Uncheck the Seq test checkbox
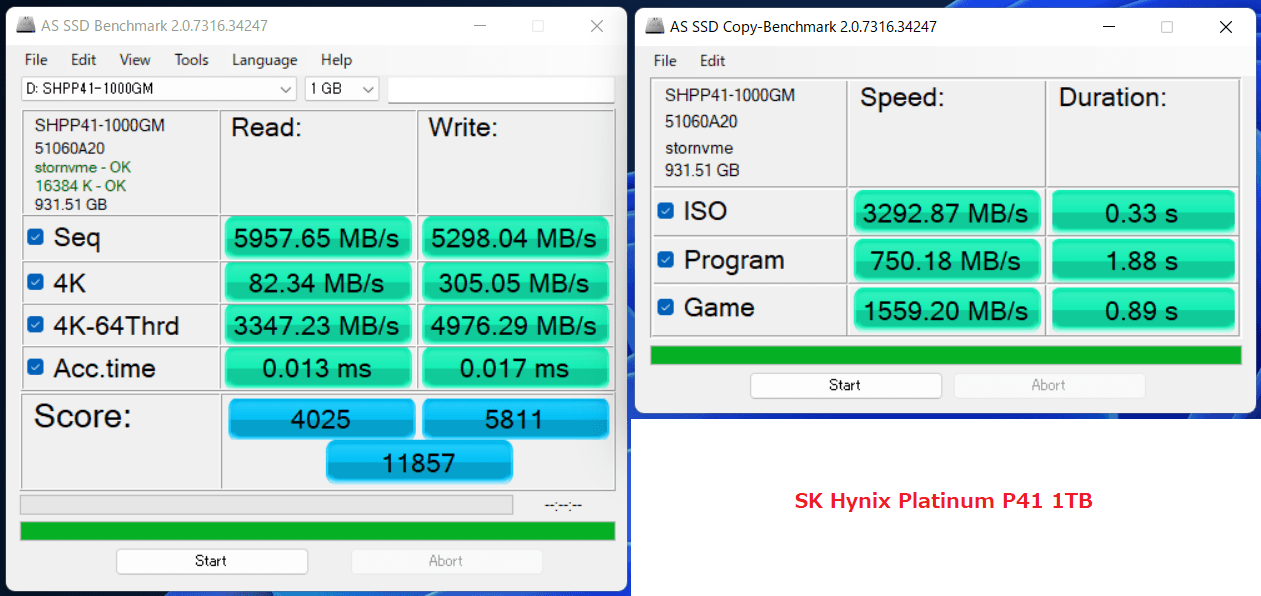 pos(36,238)
